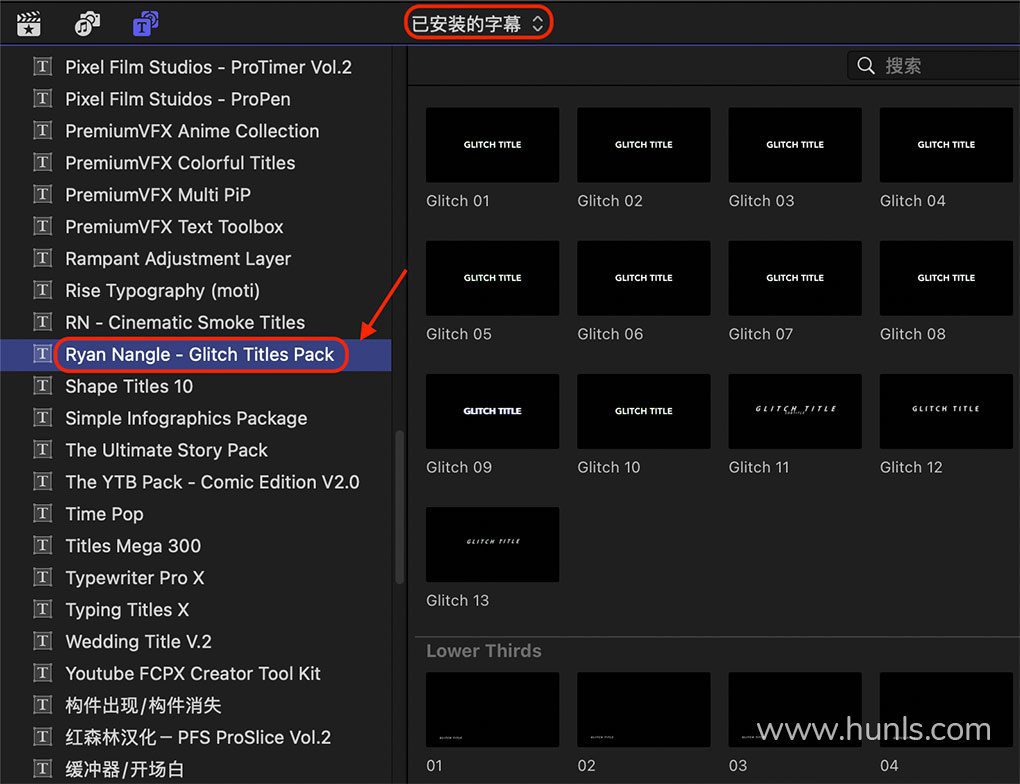Click the T icon beside Titles Mega 300
Viewport: 1020px width, 784px height.
pyautogui.click(x=42, y=545)
